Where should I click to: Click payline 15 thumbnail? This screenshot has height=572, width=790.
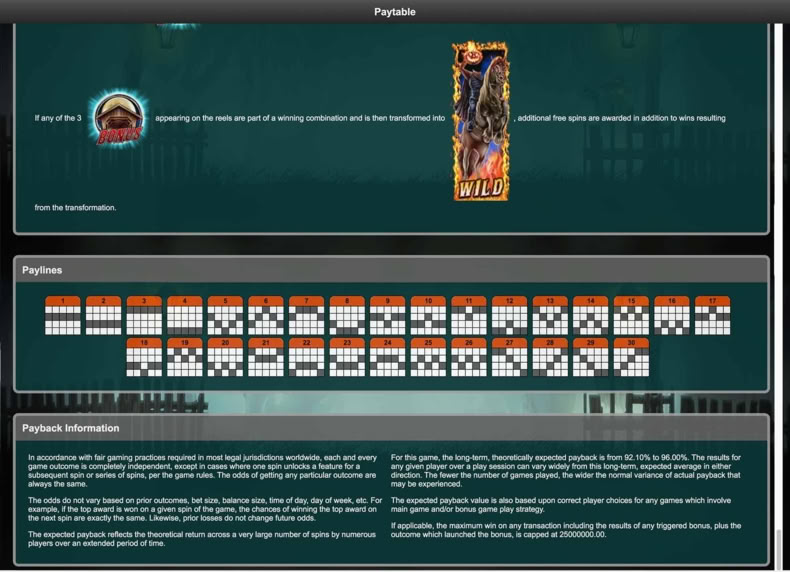[x=631, y=315]
